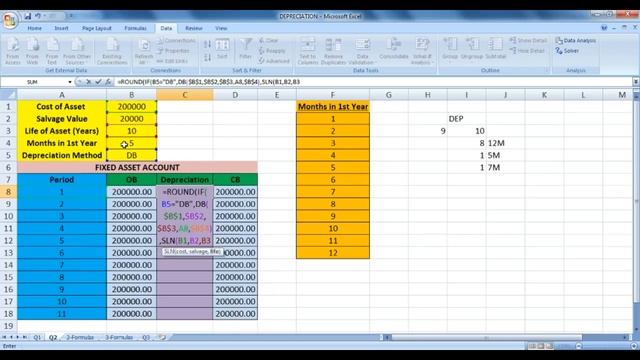Click Hide Detail in Outline

click(527, 51)
